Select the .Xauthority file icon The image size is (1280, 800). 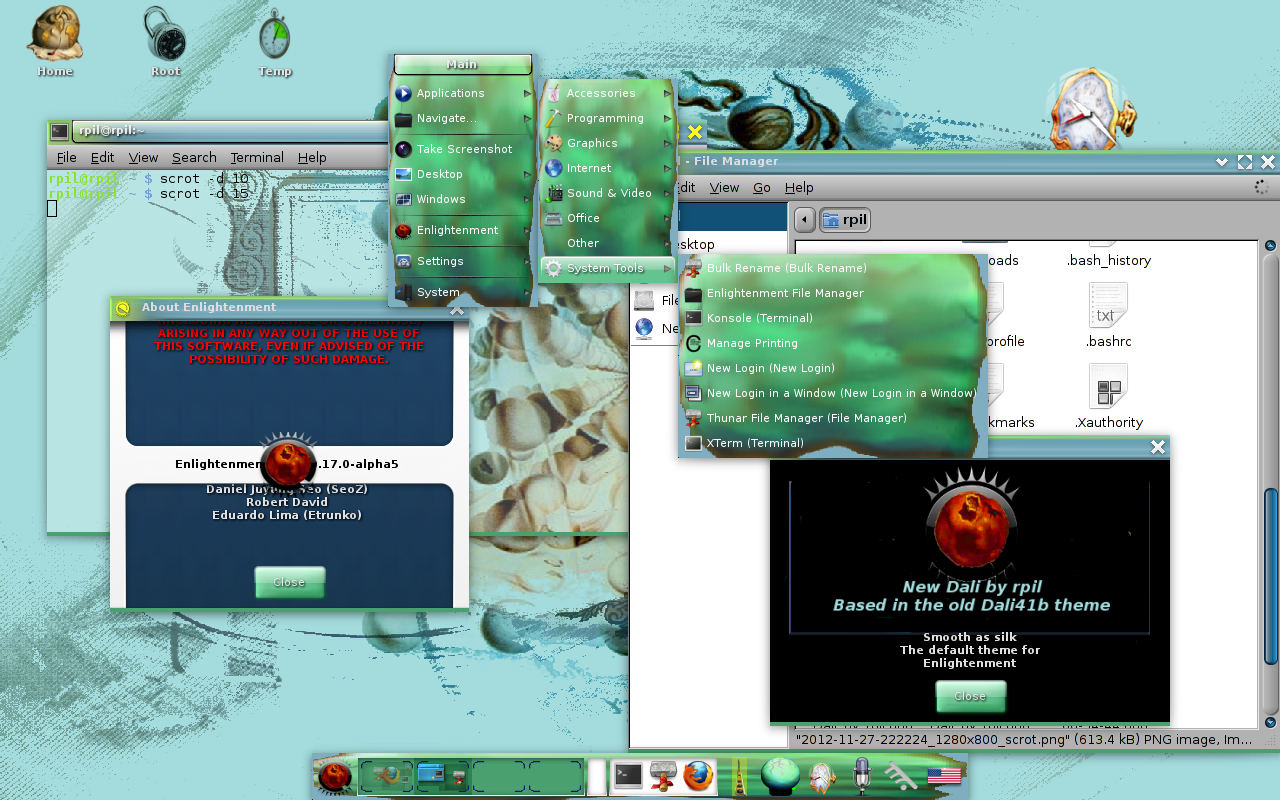click(1108, 398)
